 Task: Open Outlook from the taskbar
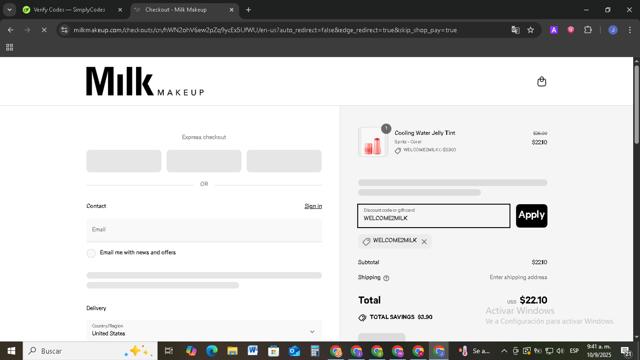[294, 351]
